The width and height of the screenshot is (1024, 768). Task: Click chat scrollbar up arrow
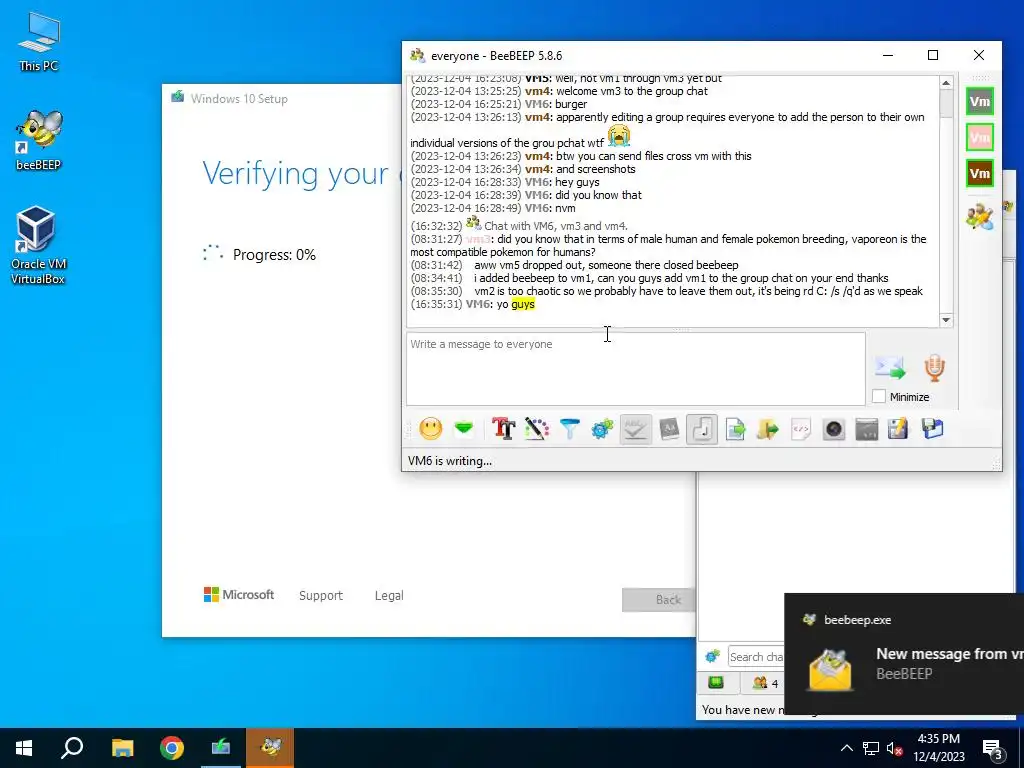click(x=946, y=83)
